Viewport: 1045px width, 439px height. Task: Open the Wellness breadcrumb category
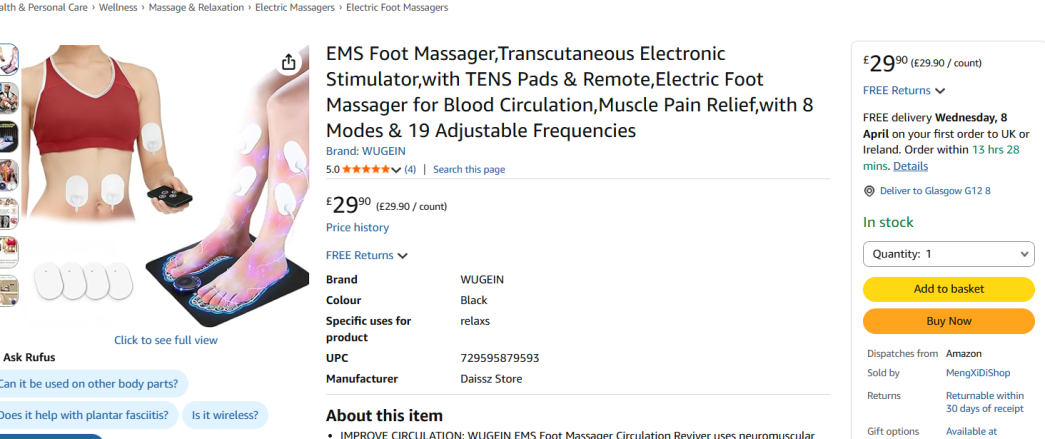click(x=120, y=7)
